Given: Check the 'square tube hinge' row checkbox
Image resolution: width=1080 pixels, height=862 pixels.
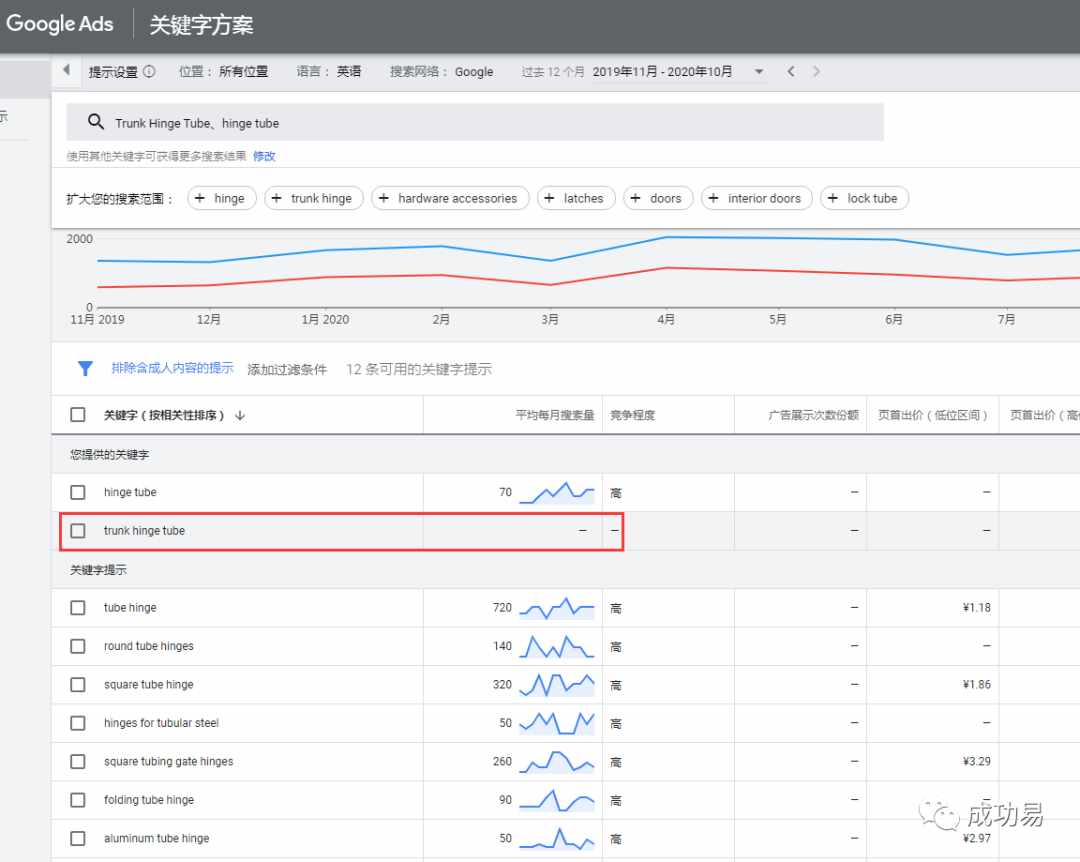Looking at the screenshot, I should tap(78, 685).
